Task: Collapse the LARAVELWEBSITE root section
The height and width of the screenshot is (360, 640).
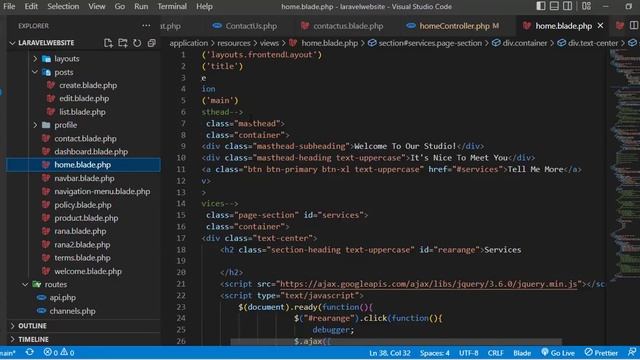Action: (x=46, y=43)
